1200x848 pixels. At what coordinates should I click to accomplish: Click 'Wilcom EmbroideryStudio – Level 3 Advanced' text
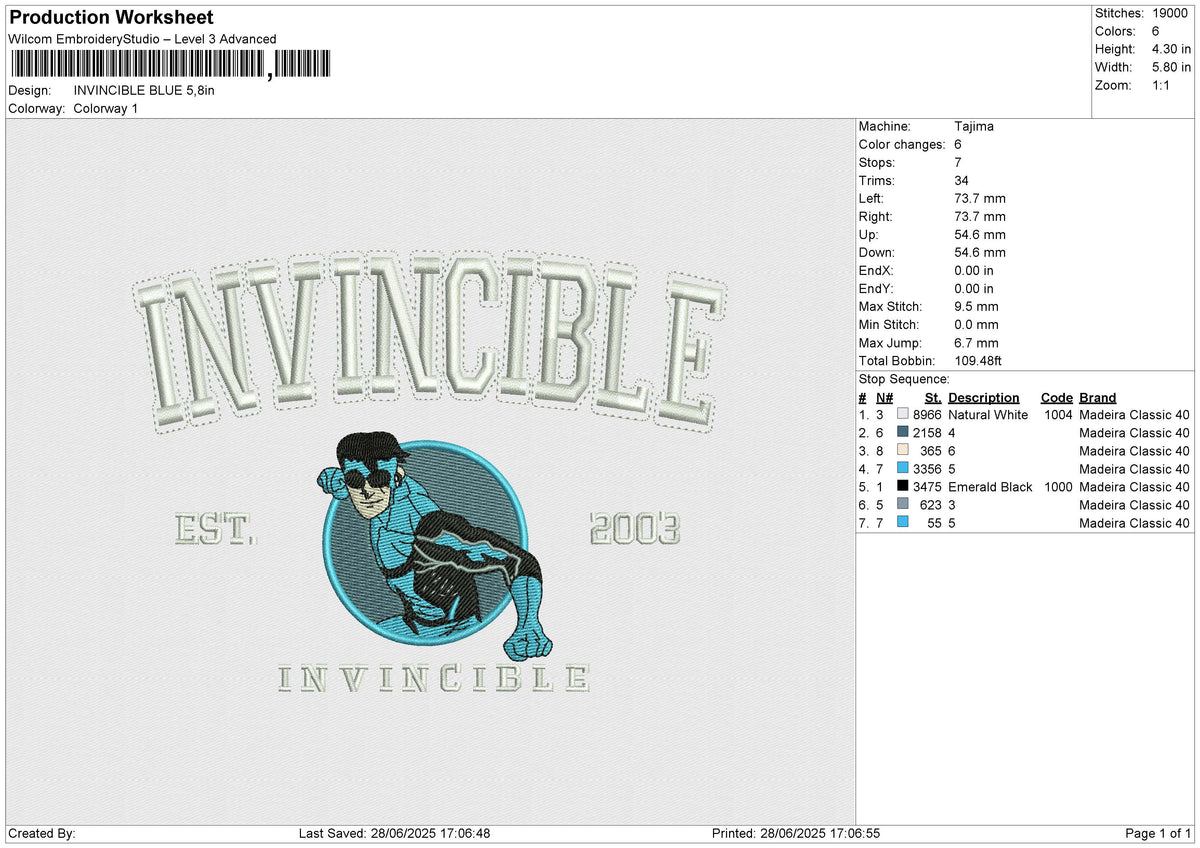coord(142,39)
